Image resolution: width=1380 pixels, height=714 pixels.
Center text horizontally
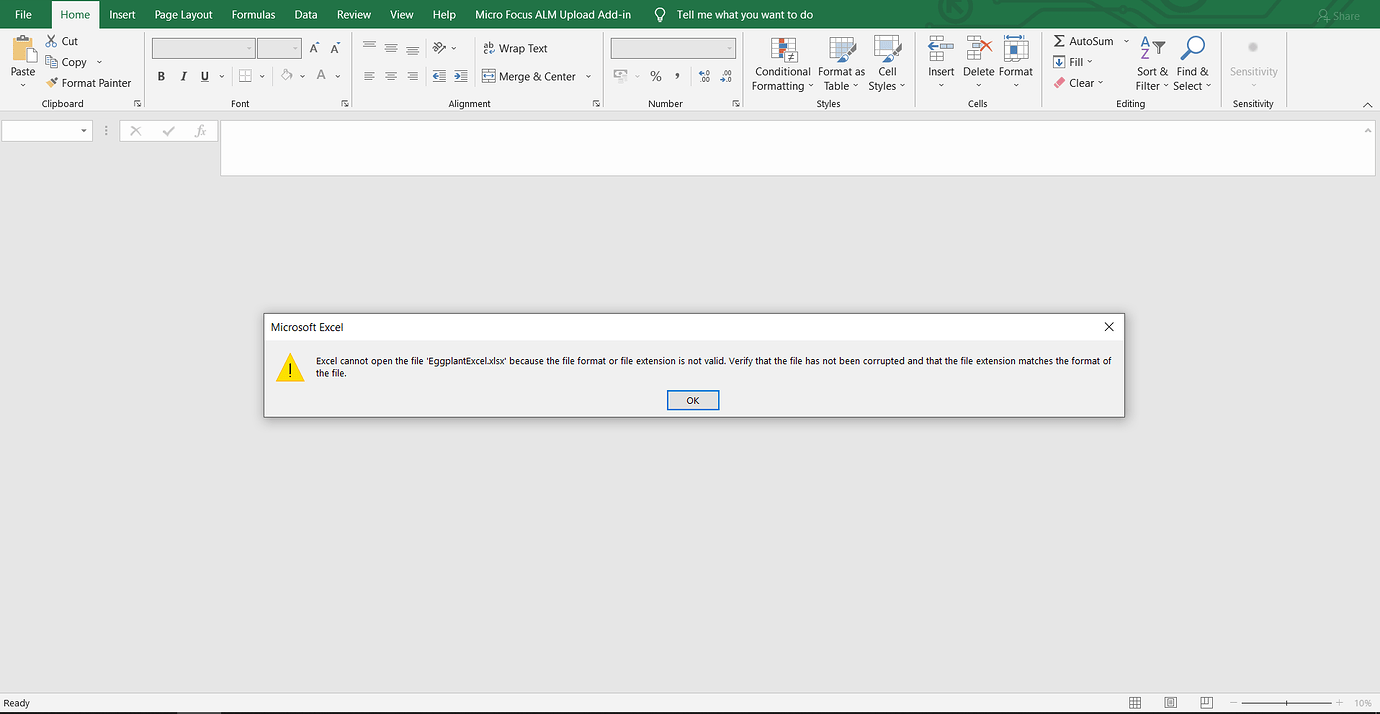391,76
